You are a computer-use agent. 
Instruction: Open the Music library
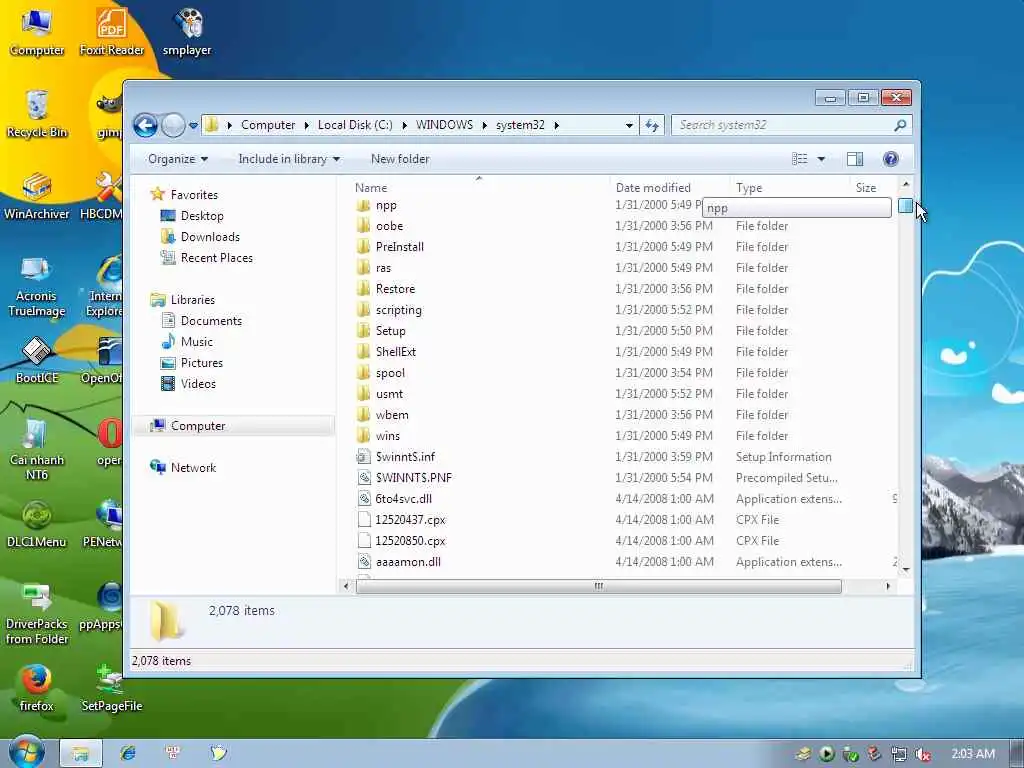pos(197,342)
